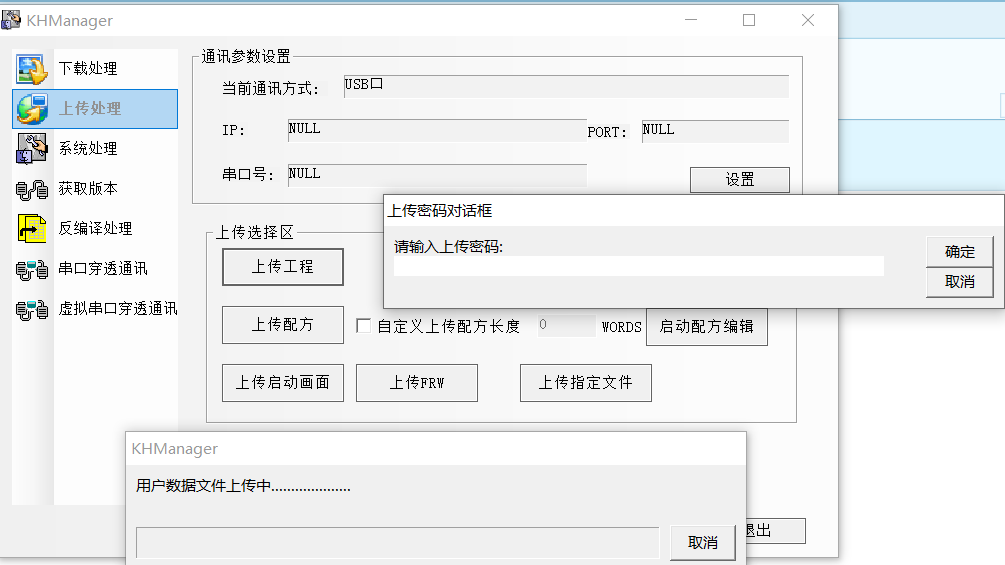Open the 反编译处理 decompile icon
The width and height of the screenshot is (1005, 565).
[32, 229]
